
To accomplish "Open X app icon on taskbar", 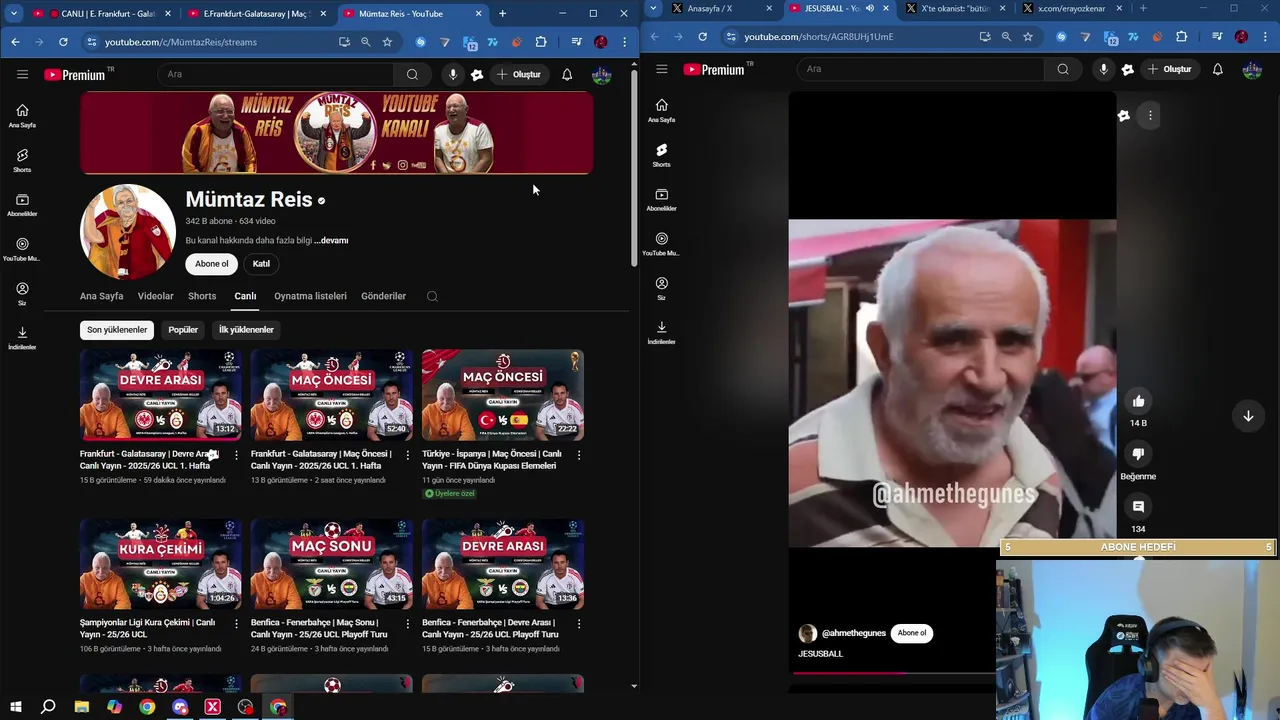I will pos(212,707).
